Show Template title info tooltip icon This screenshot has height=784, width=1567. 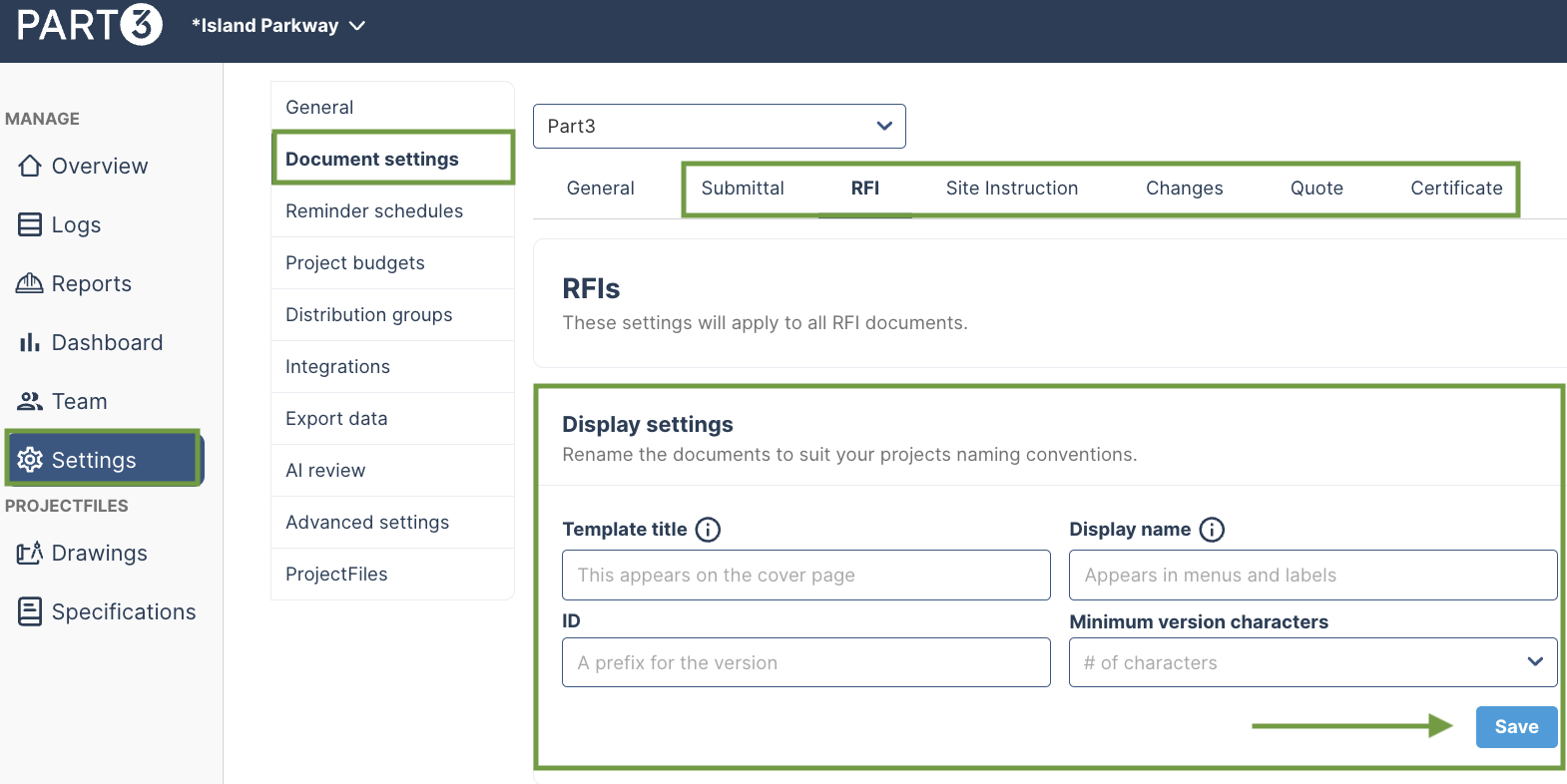tap(708, 530)
